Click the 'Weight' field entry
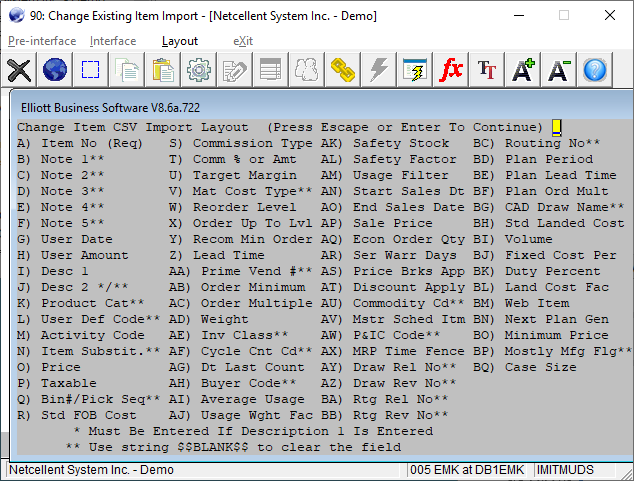The image size is (634, 481). click(209, 319)
